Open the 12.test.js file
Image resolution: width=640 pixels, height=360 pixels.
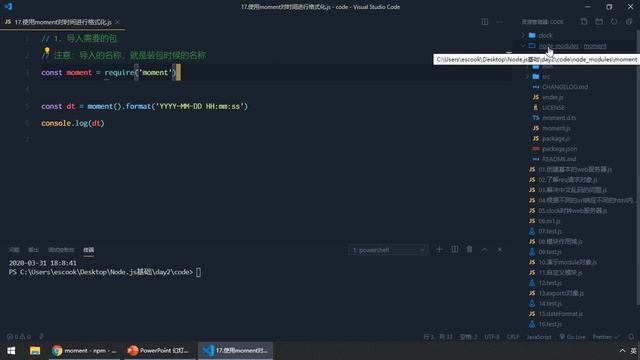pyautogui.click(x=550, y=282)
